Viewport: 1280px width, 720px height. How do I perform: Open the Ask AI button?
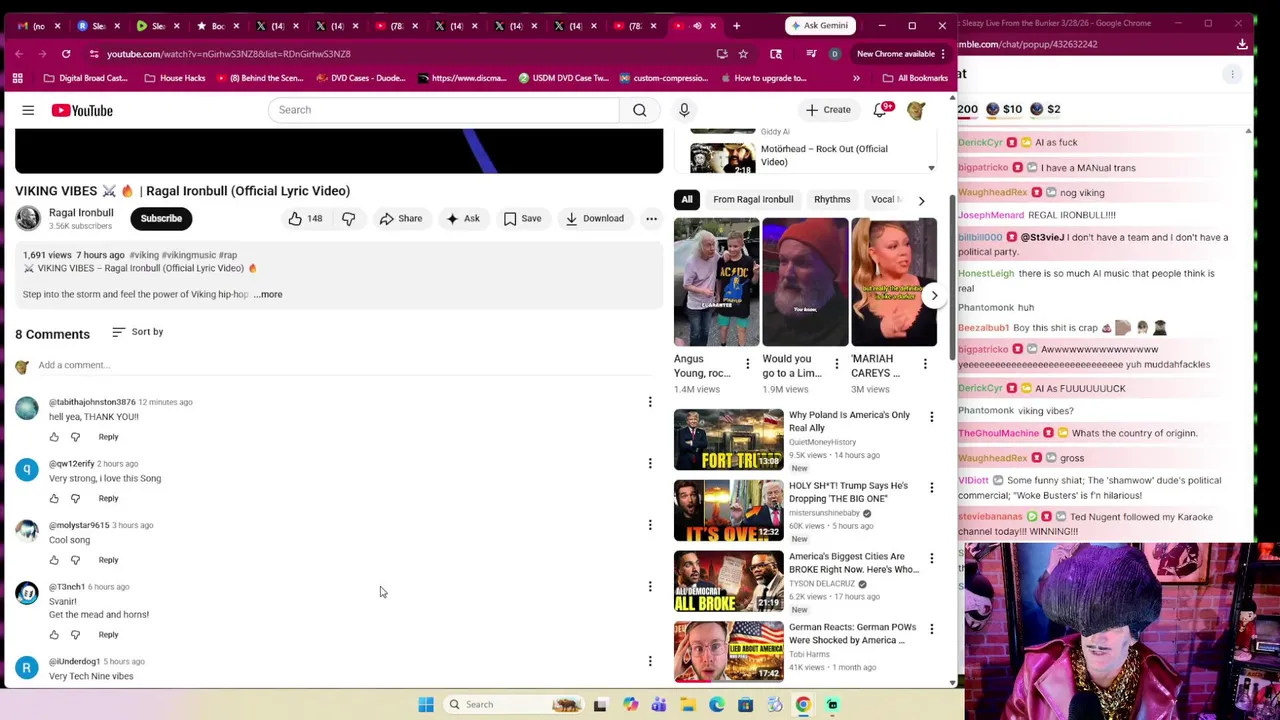point(463,218)
